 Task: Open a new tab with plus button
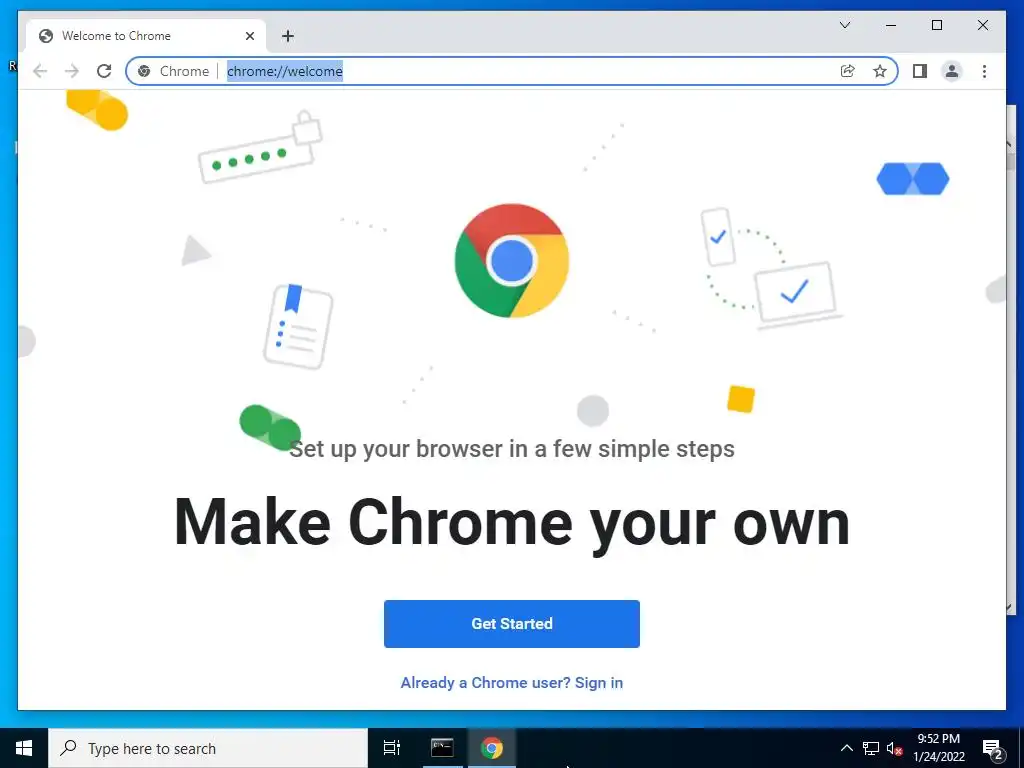(288, 36)
